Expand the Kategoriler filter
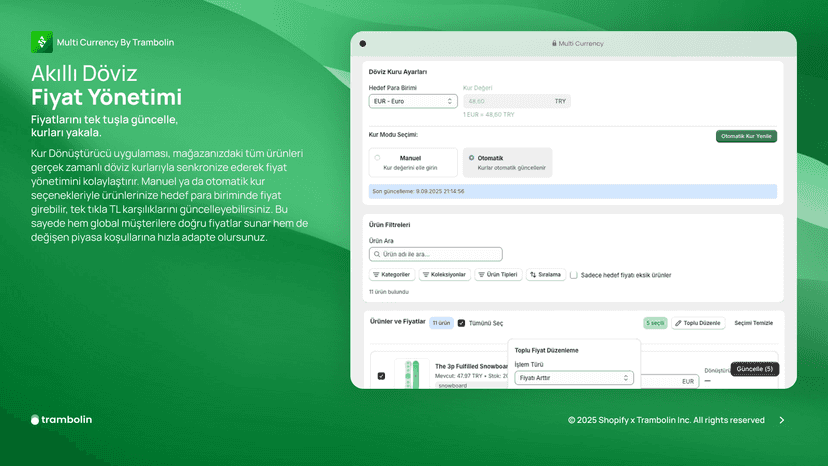Image resolution: width=828 pixels, height=466 pixels. tap(392, 275)
